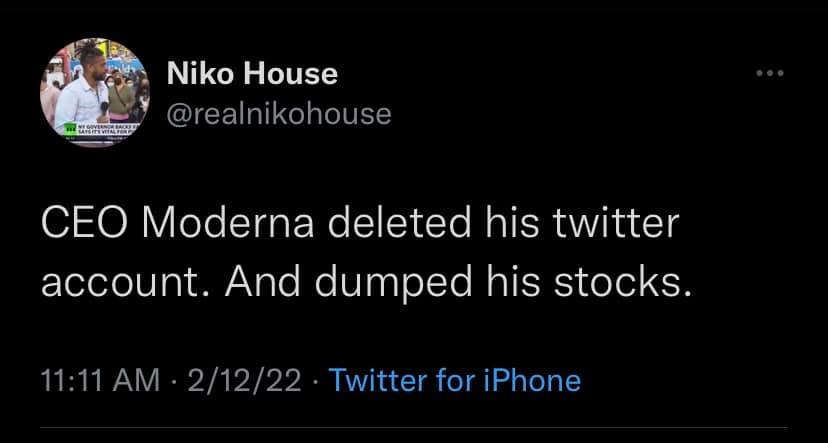This screenshot has height=443, width=828.
Task: Click the Twitter for iPhone source link
Action: click(454, 380)
